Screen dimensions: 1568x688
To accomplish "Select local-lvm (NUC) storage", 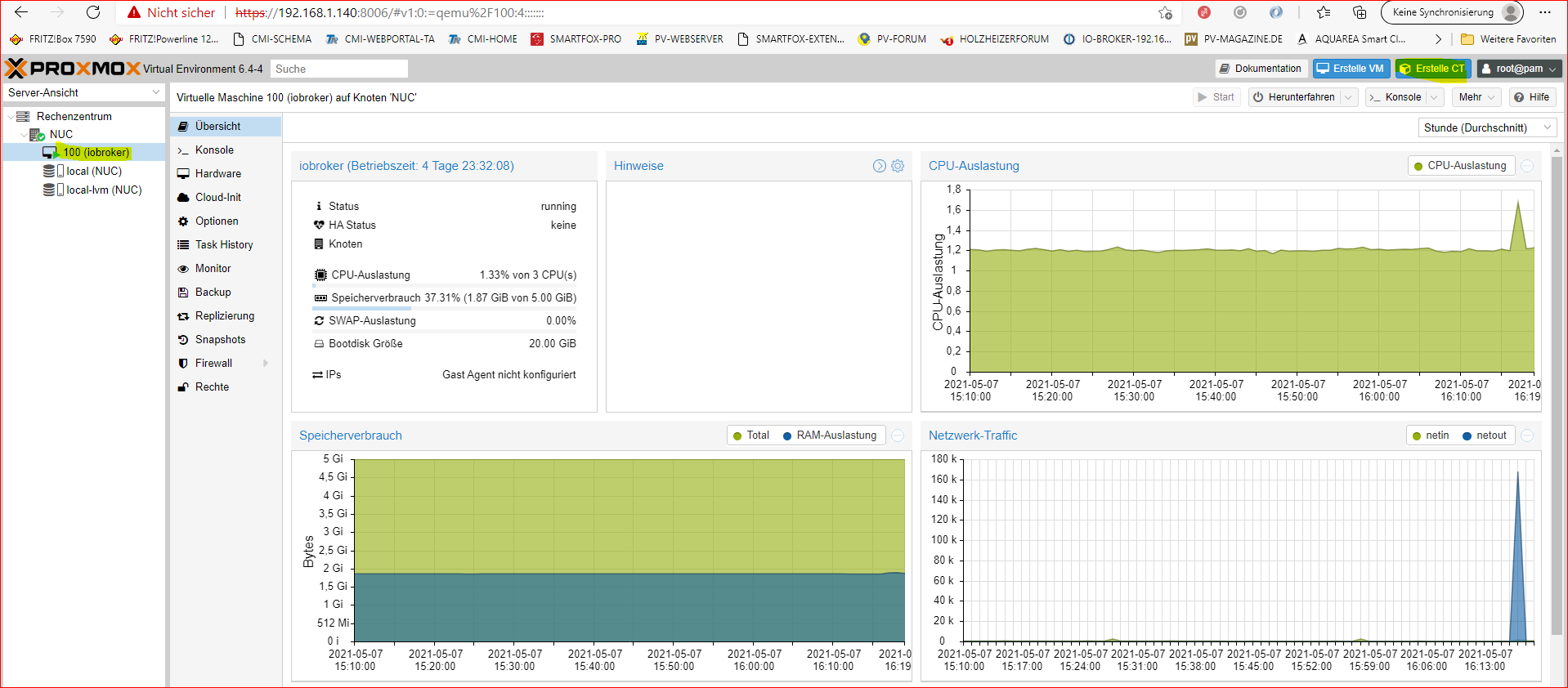I will point(104,190).
